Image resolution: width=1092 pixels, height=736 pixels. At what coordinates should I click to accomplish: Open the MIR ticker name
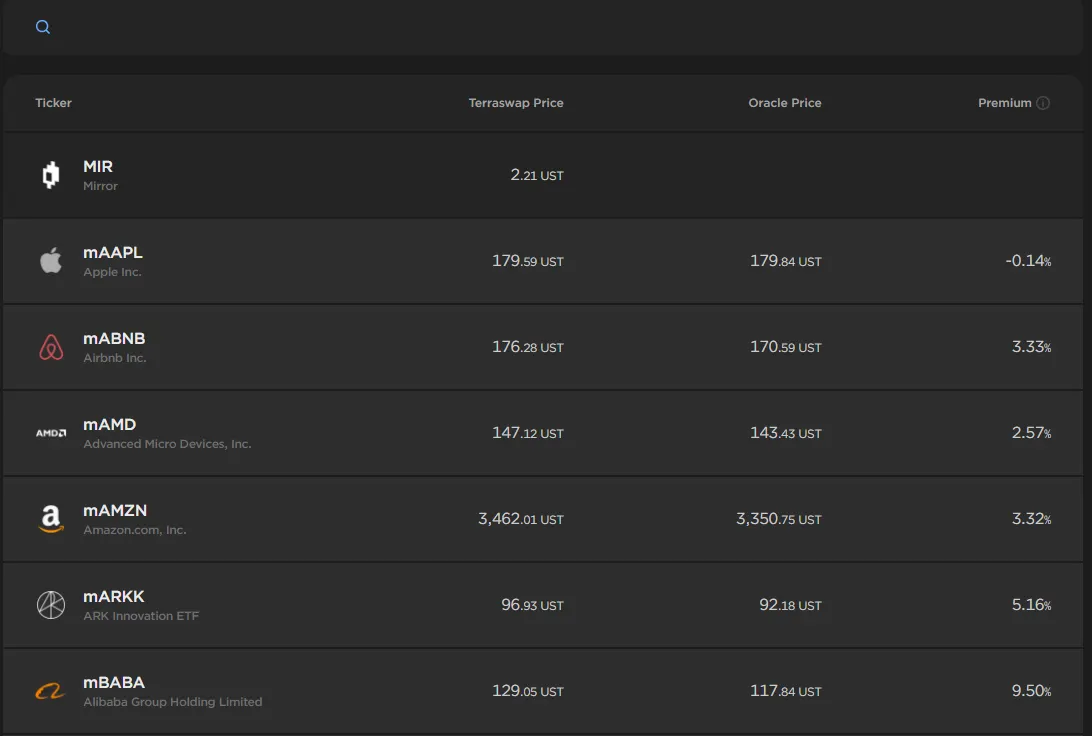98,166
